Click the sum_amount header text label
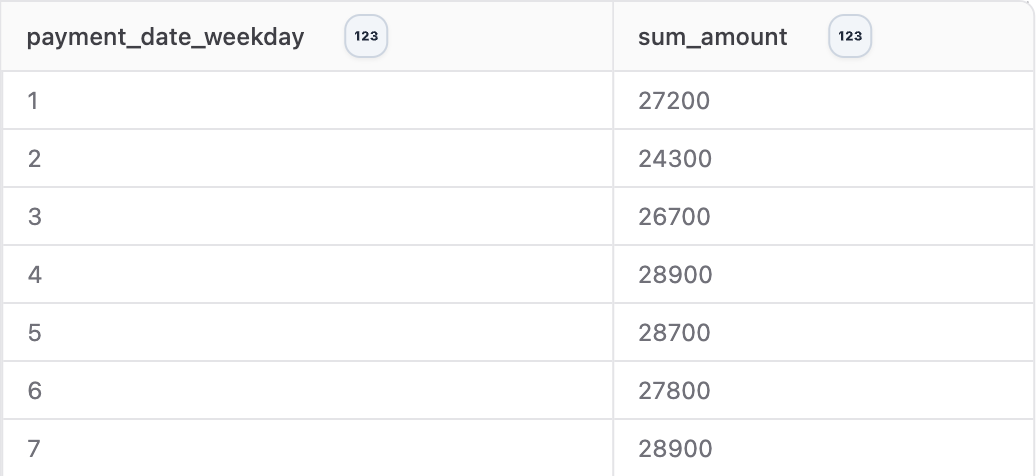Image resolution: width=1036 pixels, height=476 pixels. coord(712,37)
